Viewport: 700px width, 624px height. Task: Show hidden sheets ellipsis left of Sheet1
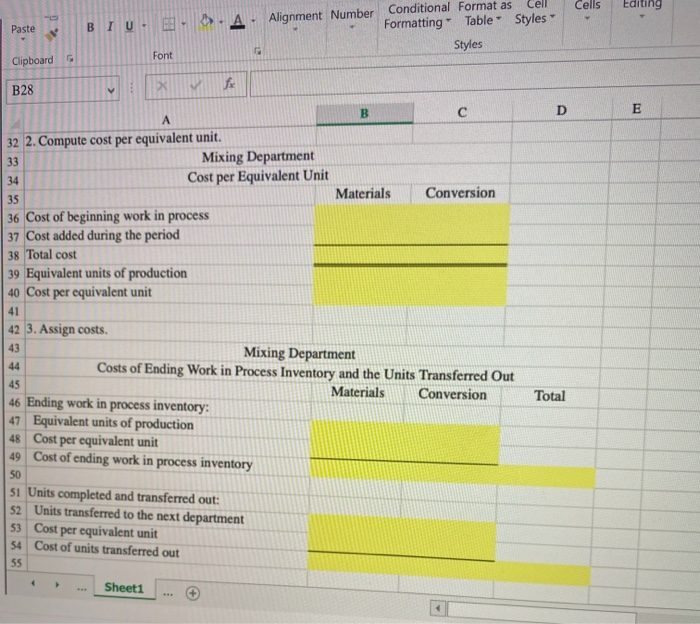tap(82, 589)
